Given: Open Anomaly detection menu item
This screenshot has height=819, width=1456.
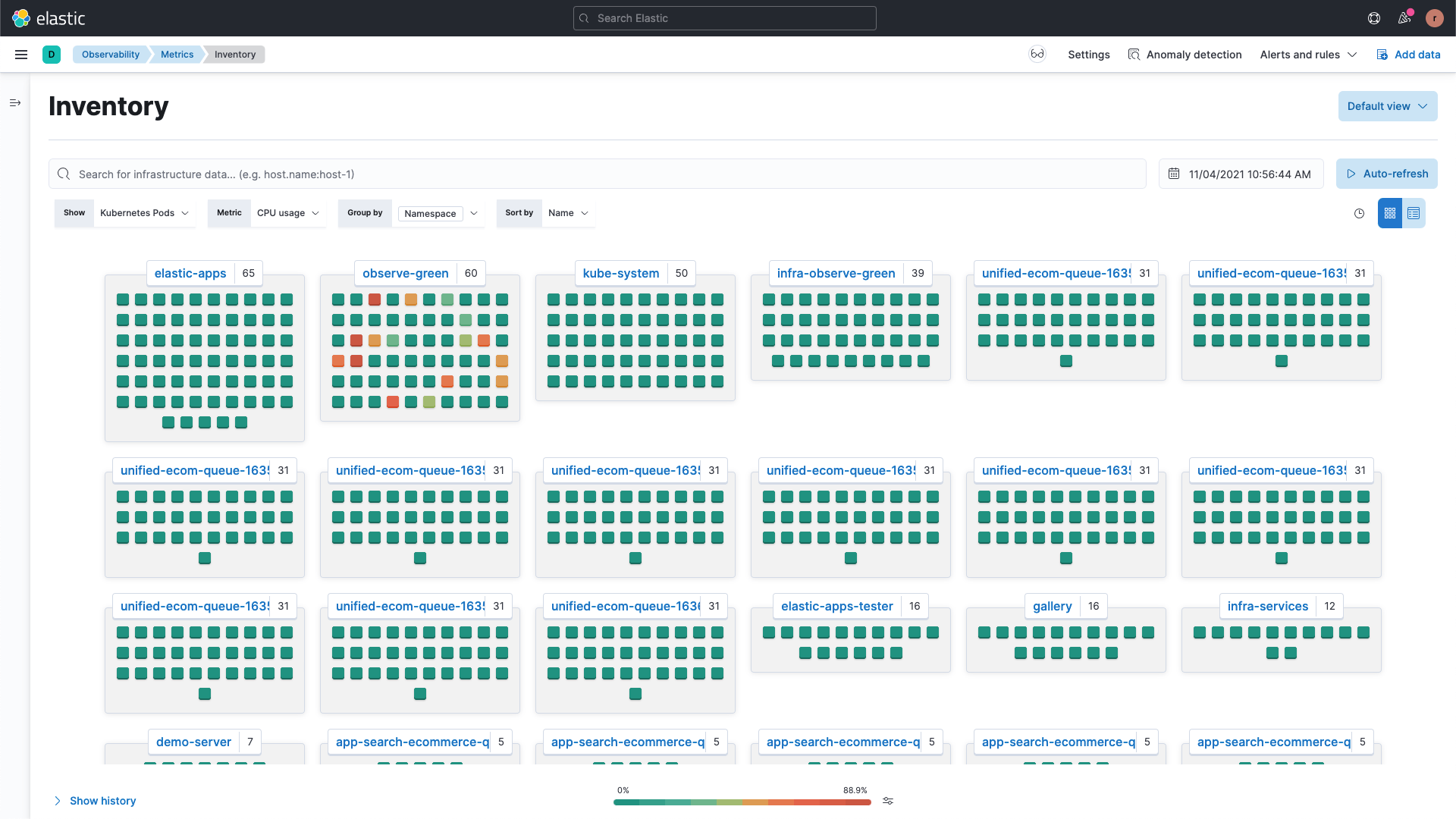Looking at the screenshot, I should point(1185,55).
